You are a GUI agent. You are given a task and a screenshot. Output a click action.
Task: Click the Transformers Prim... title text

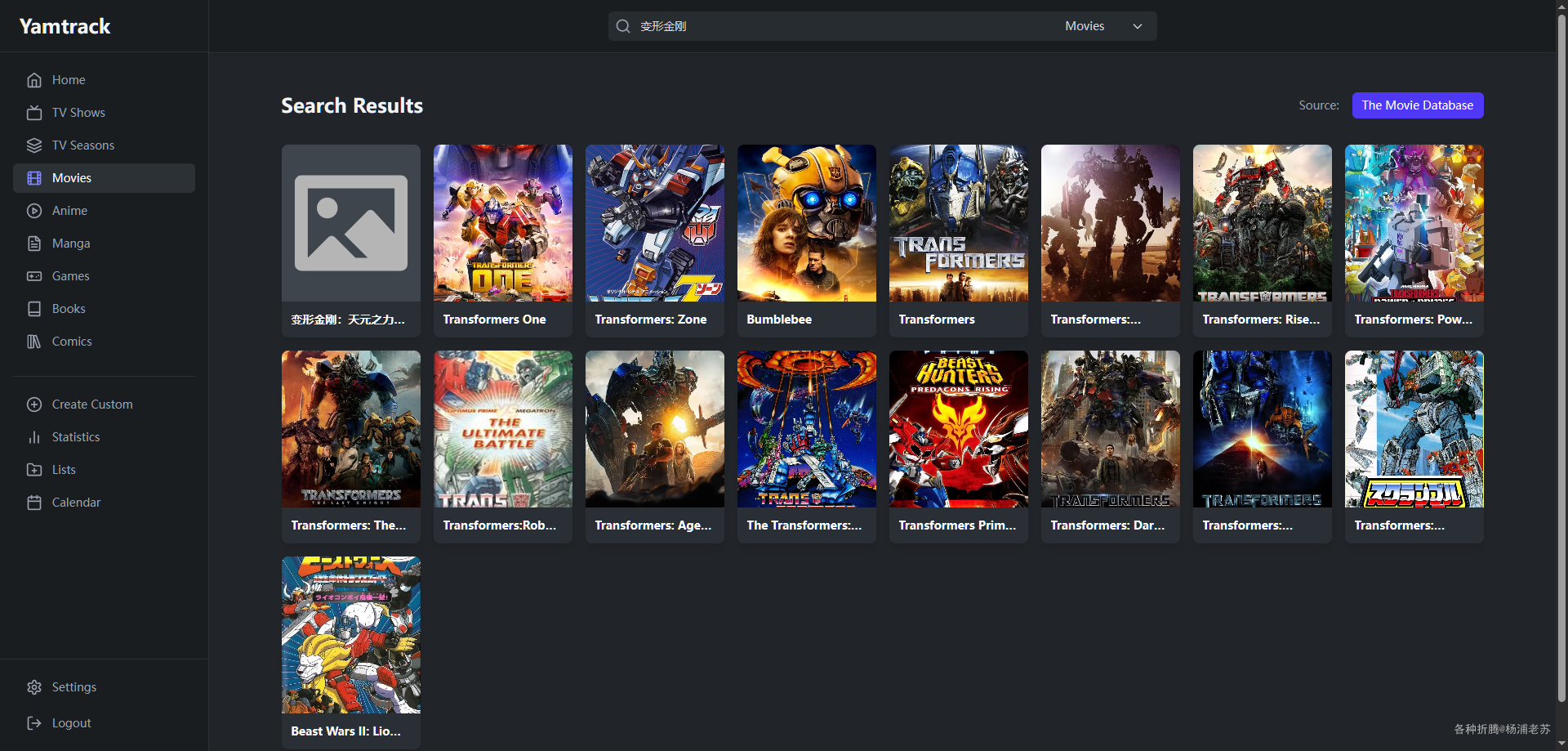(957, 525)
